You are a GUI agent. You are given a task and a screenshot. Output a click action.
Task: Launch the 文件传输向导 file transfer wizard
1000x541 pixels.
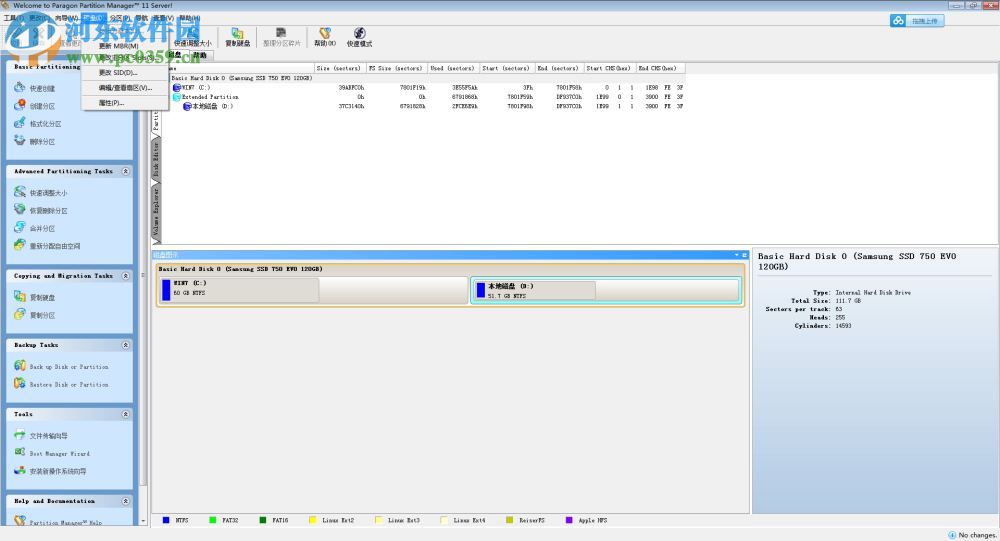(x=41, y=436)
